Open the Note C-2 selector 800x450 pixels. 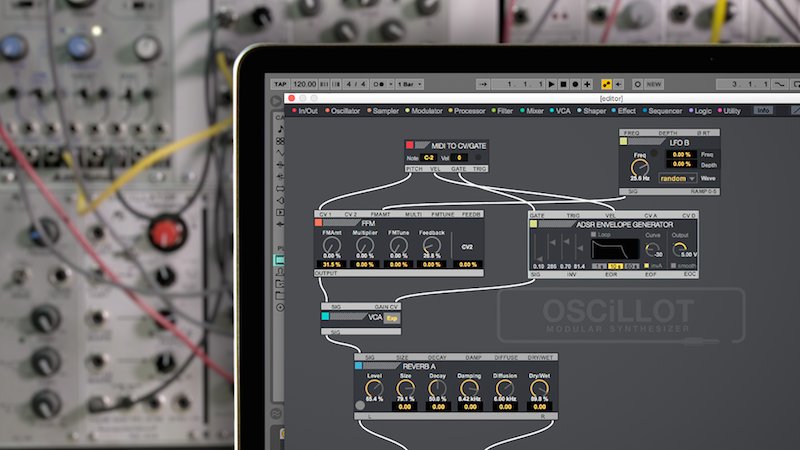click(428, 157)
